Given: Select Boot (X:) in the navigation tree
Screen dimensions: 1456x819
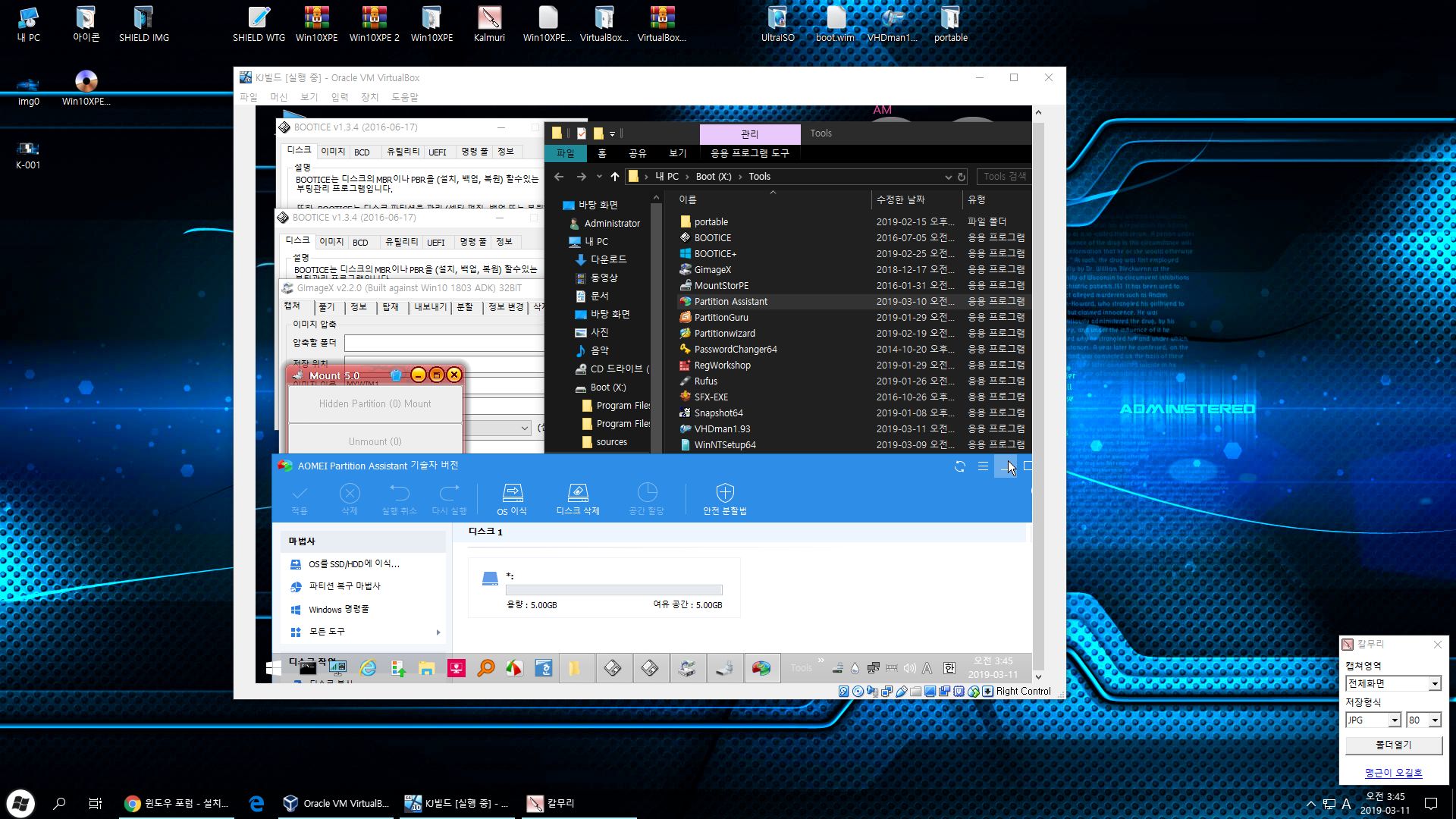Looking at the screenshot, I should point(608,388).
